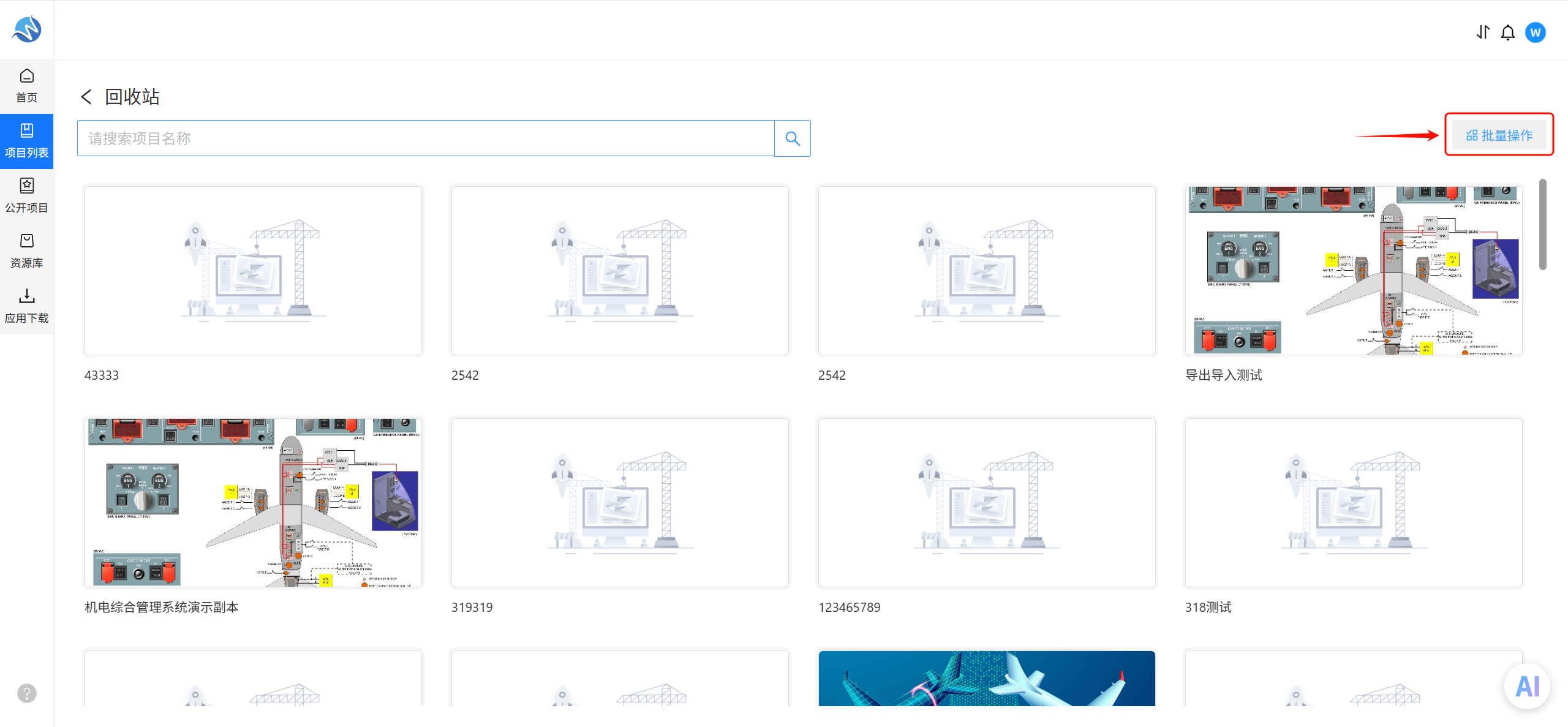Open notifications bell
This screenshot has width=1568, height=727.
(1508, 32)
